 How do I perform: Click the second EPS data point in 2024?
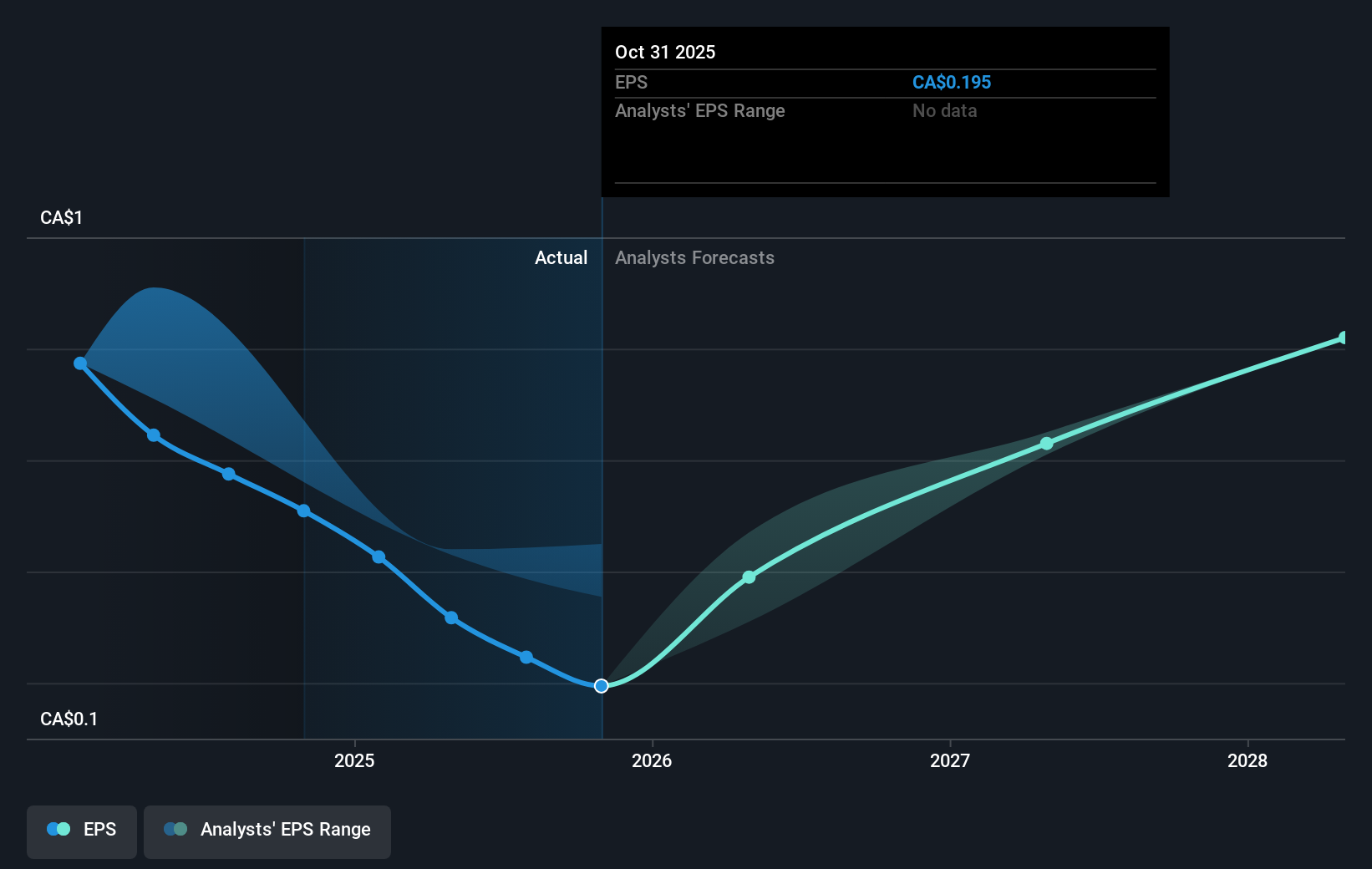(154, 435)
